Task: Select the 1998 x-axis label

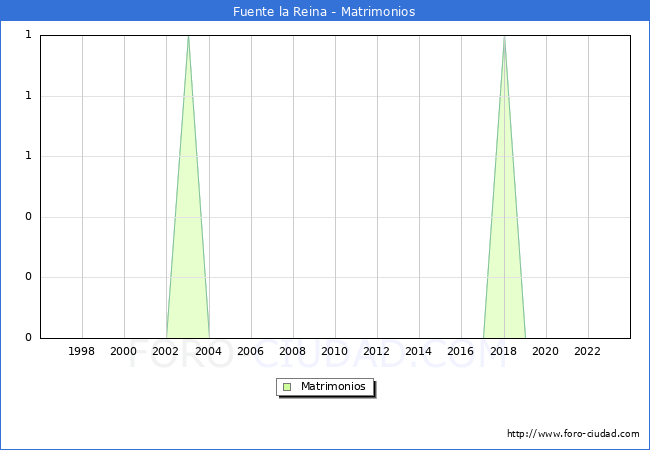Action: coord(82,351)
